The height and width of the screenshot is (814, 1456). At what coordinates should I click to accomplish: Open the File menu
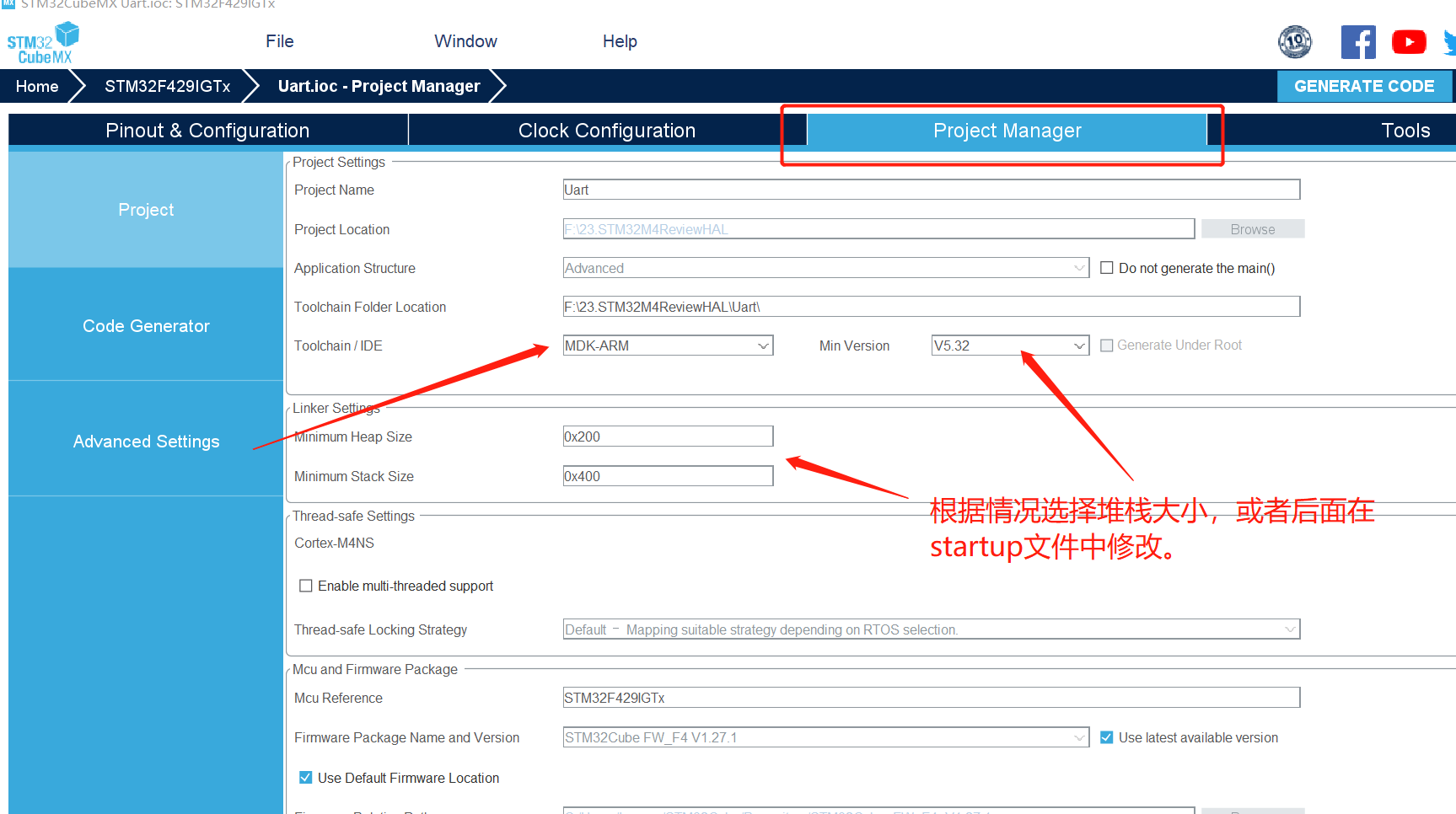(x=279, y=41)
